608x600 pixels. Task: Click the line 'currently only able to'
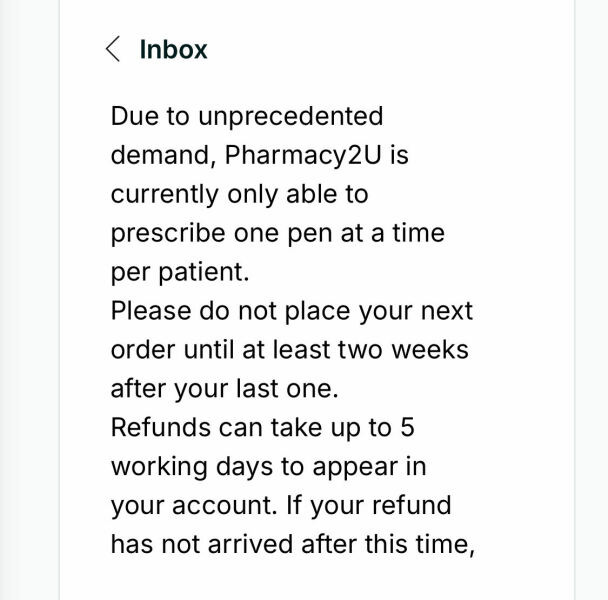tap(240, 194)
